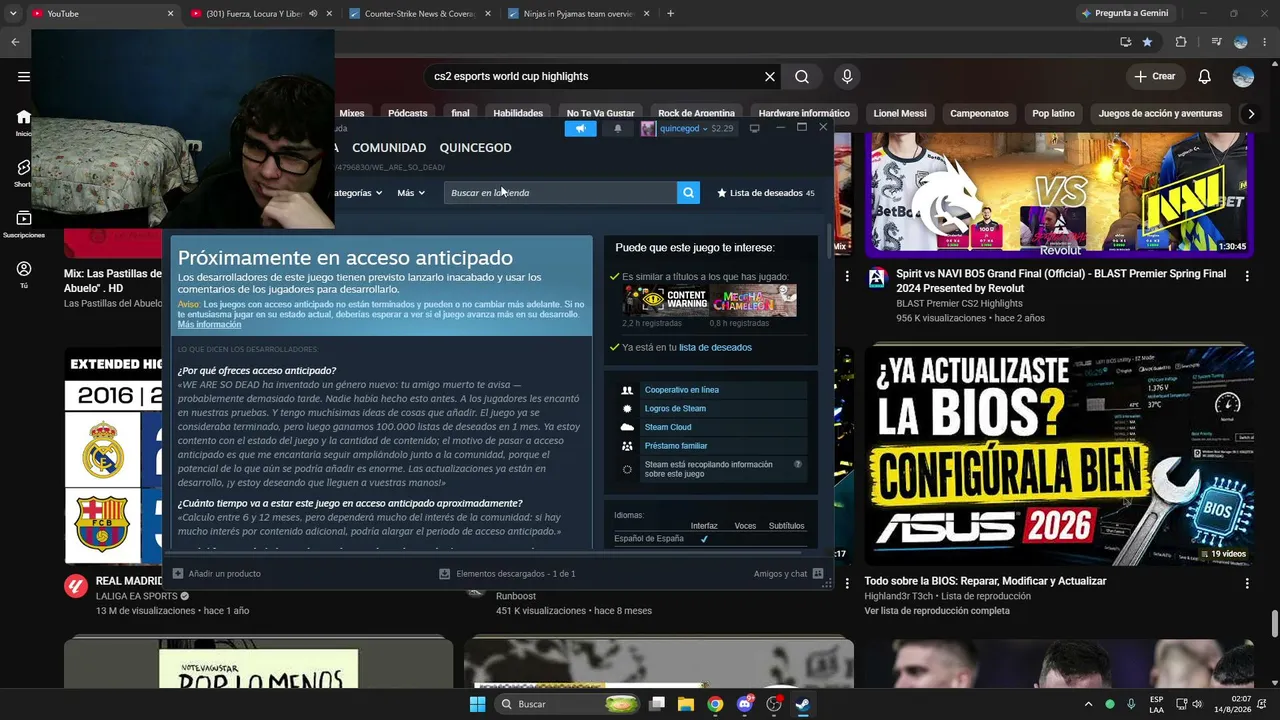The width and height of the screenshot is (1280, 720).
Task: Open the ASUS BIOS playlist thumbnail
Action: 1059,455
